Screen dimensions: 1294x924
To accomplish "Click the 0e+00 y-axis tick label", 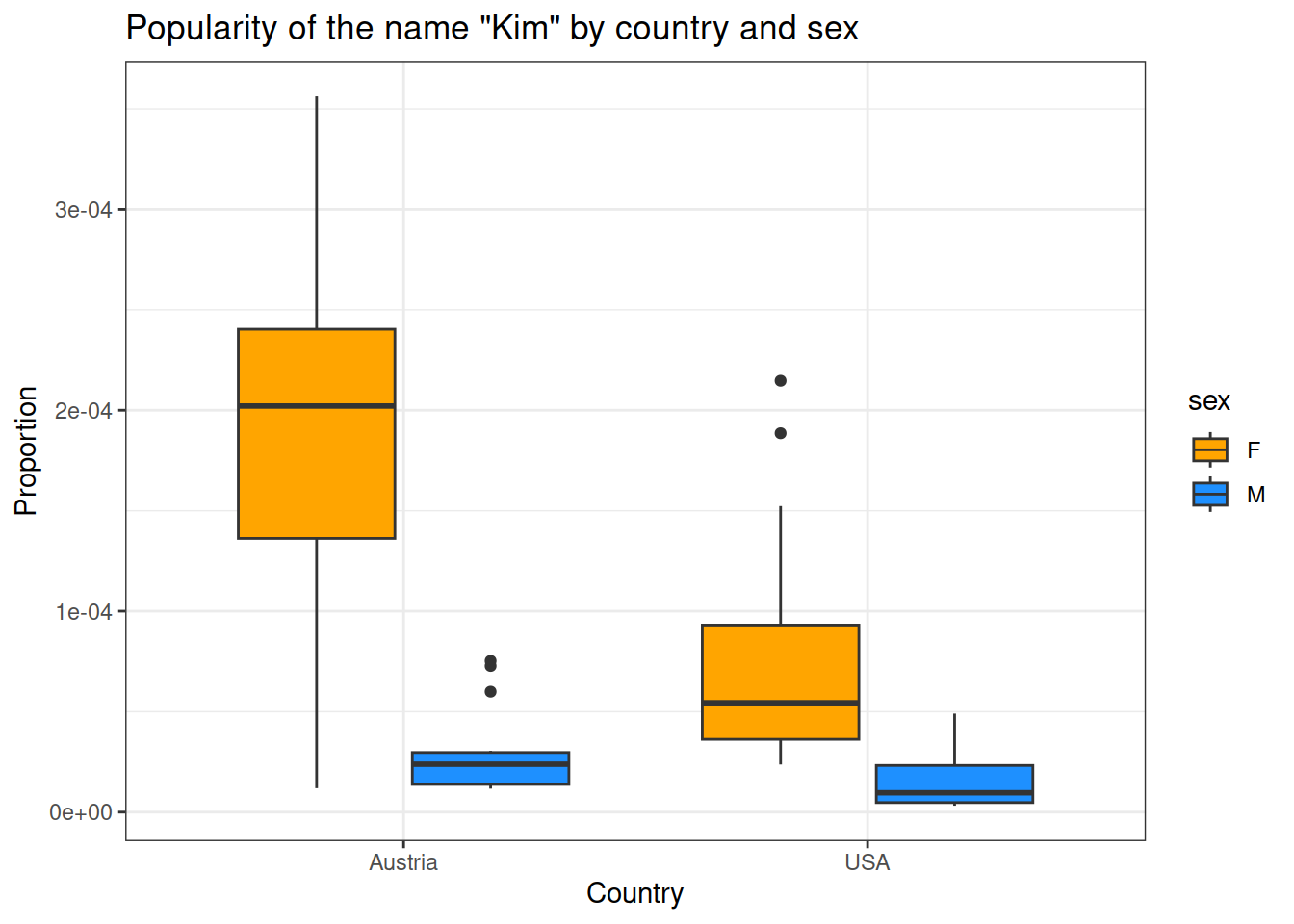I will 81,812.
